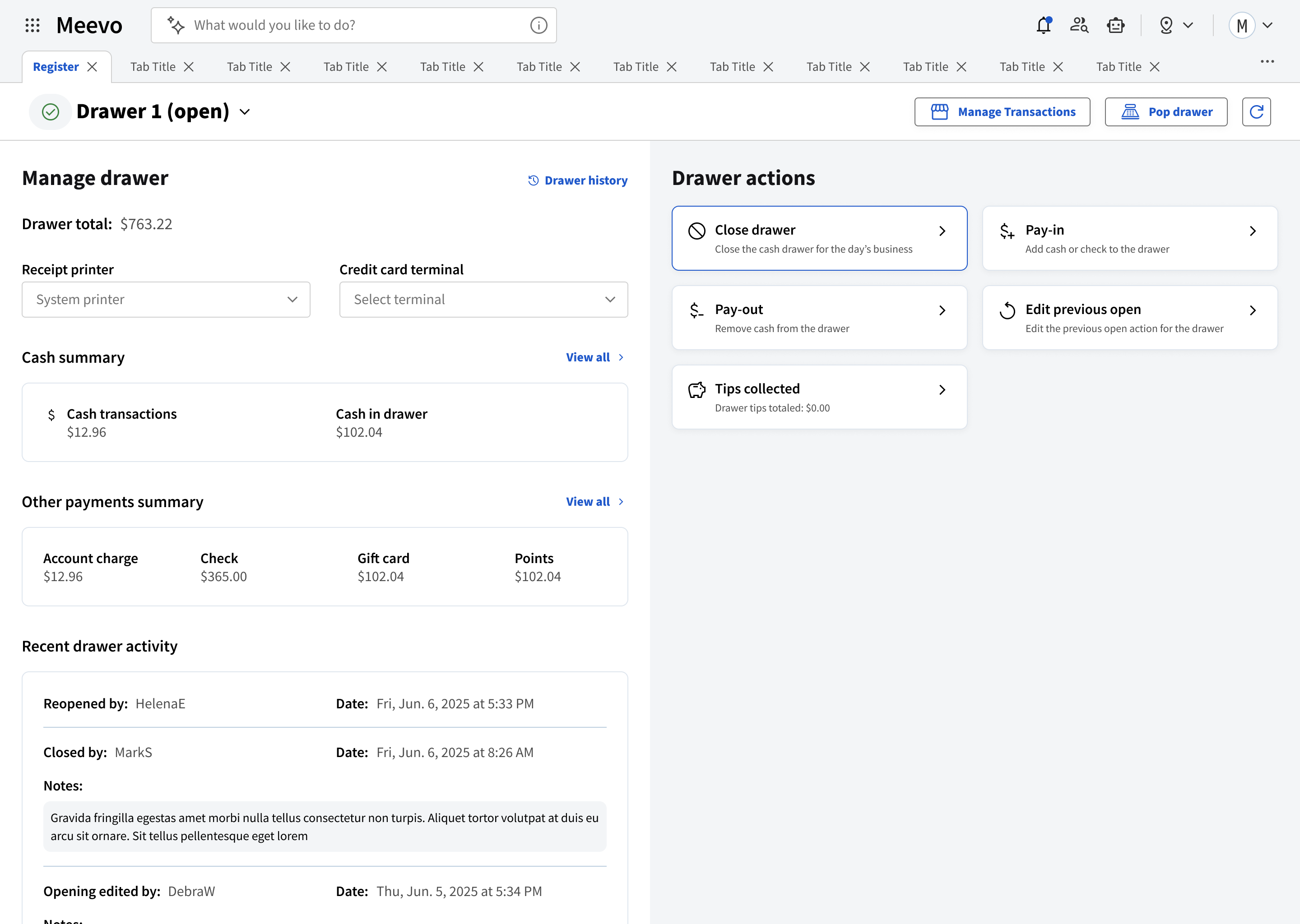The width and height of the screenshot is (1300, 924).
Task: Open Tips collected via its chevron
Action: pyautogui.click(x=942, y=390)
